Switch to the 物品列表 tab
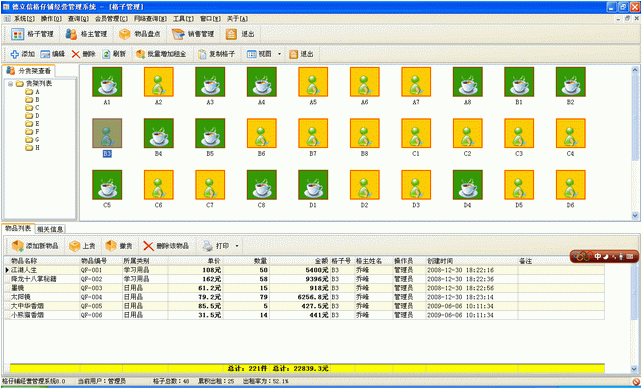The height and width of the screenshot is (389, 642). (18, 228)
